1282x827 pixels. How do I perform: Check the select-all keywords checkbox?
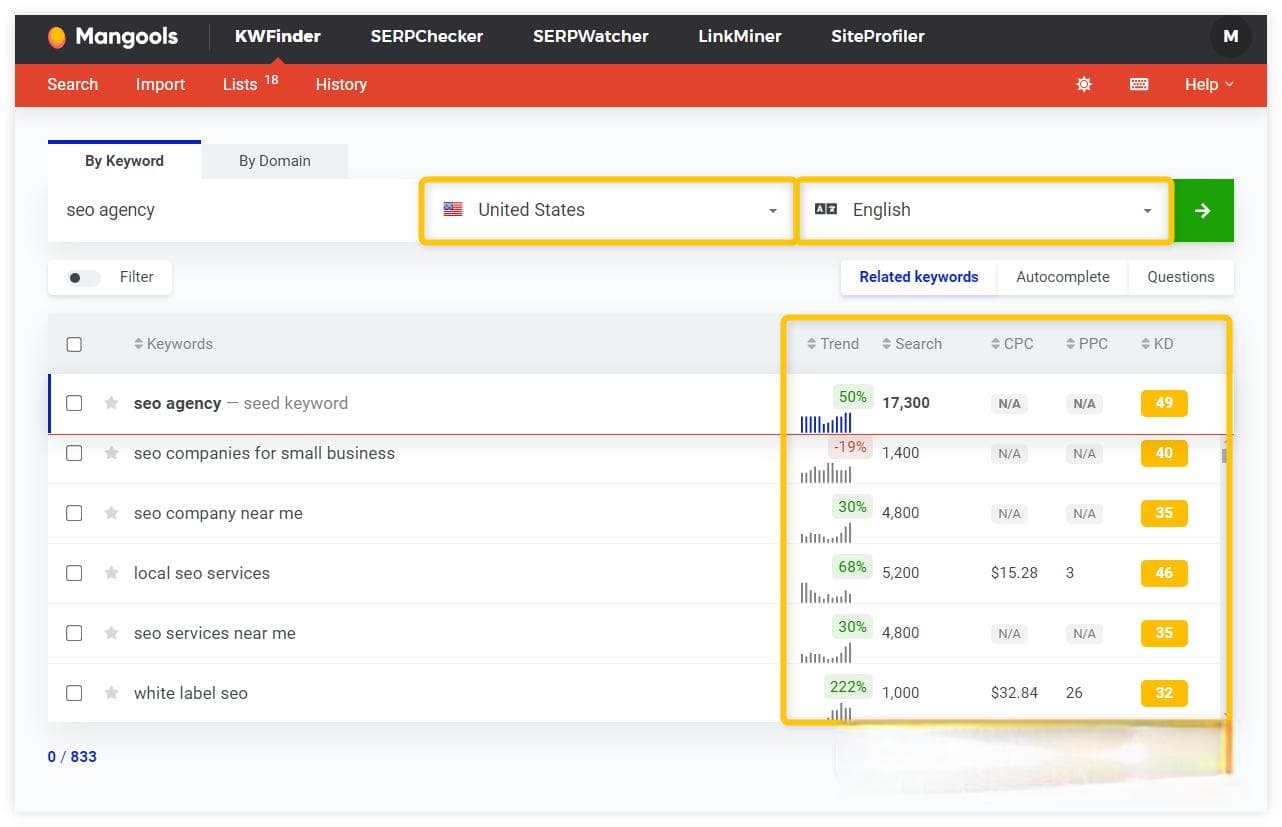tap(74, 344)
